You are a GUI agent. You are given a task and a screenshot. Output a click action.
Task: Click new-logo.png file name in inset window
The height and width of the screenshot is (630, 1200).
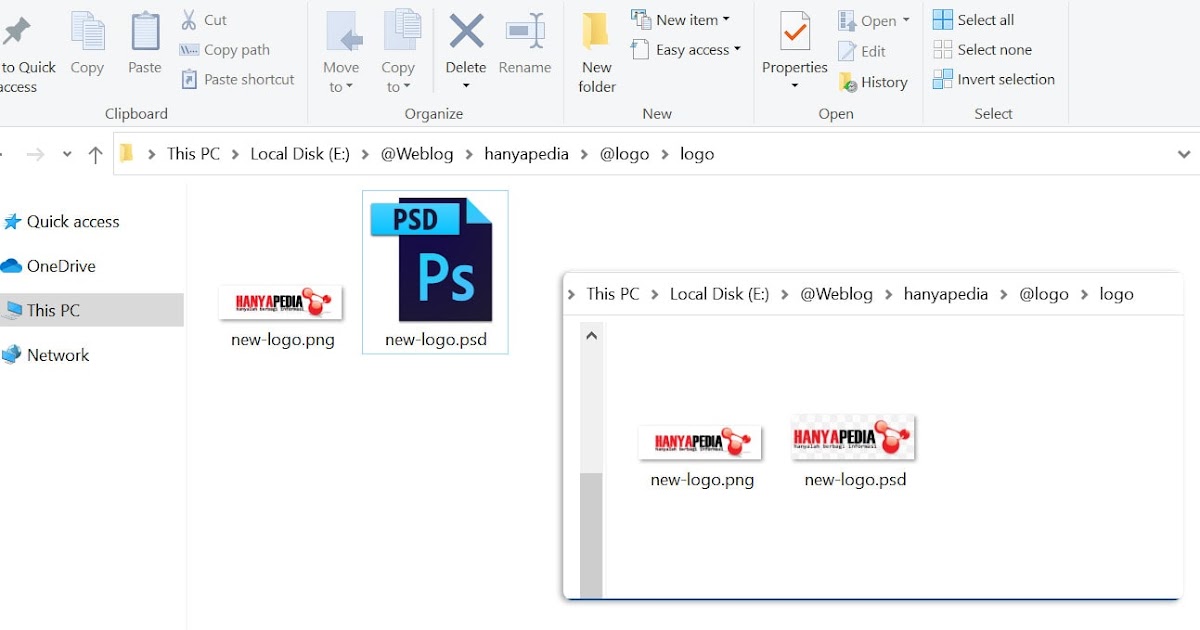[x=702, y=480]
